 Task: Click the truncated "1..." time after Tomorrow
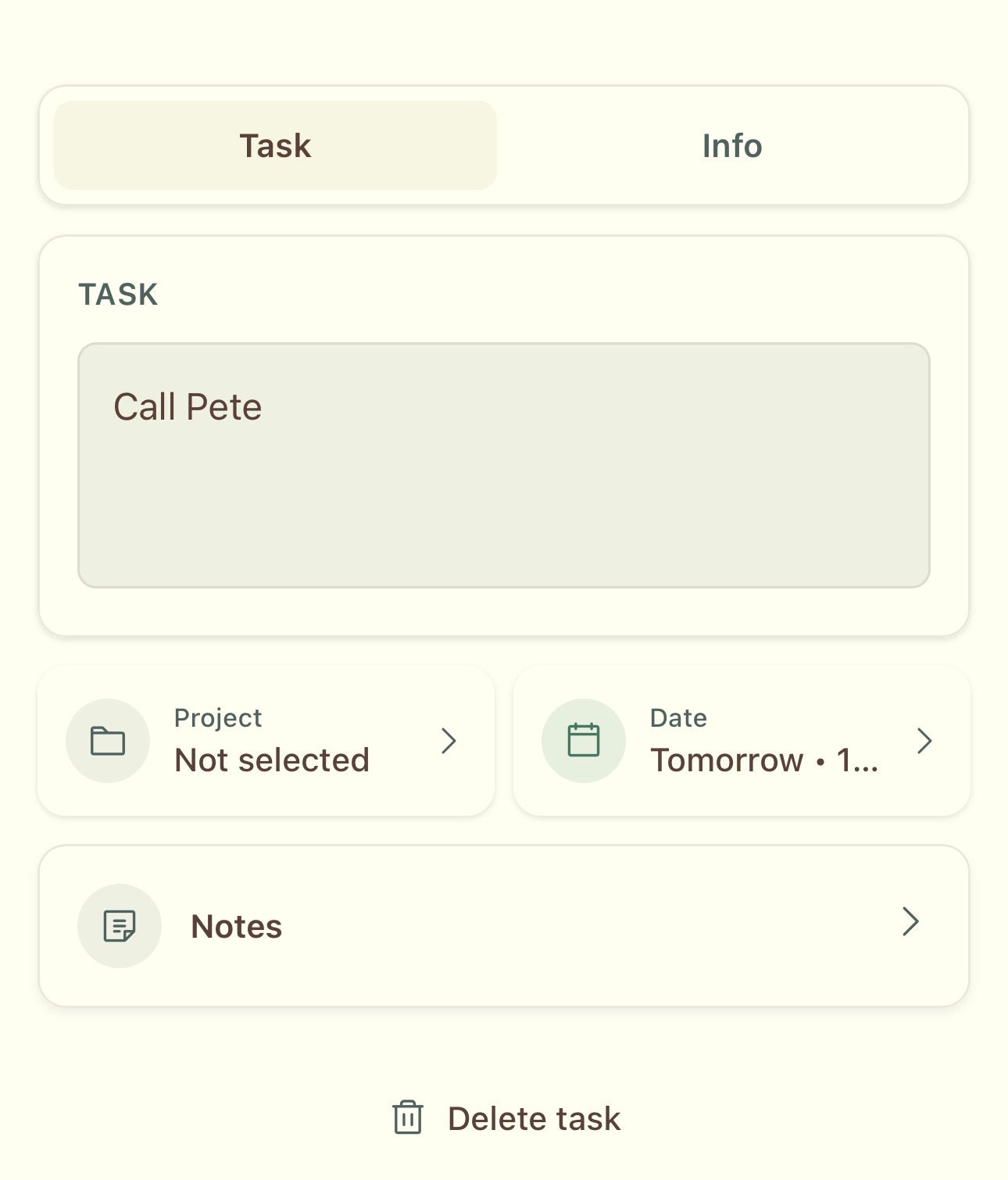pos(857,760)
